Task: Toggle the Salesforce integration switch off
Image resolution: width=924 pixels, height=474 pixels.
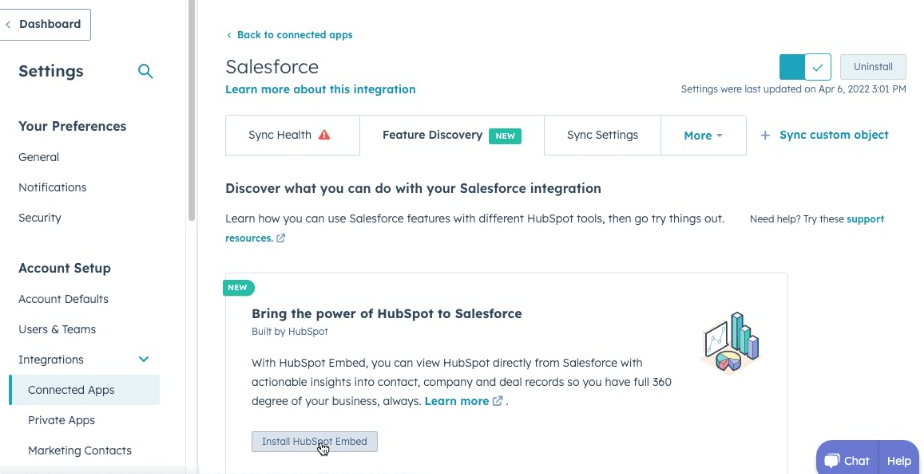Action: click(805, 67)
